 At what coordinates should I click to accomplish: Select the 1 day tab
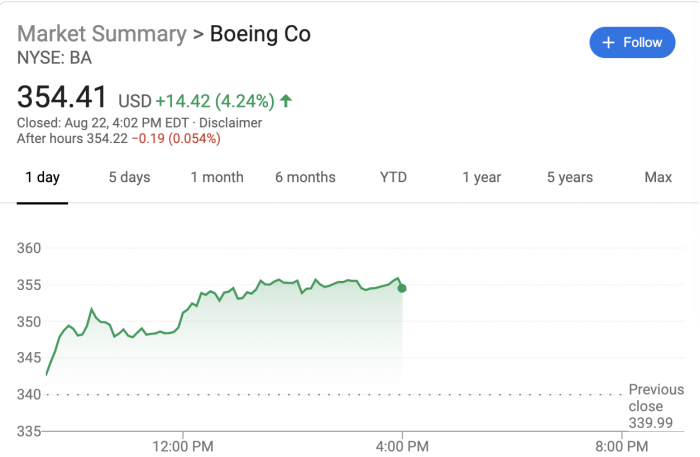point(42,177)
